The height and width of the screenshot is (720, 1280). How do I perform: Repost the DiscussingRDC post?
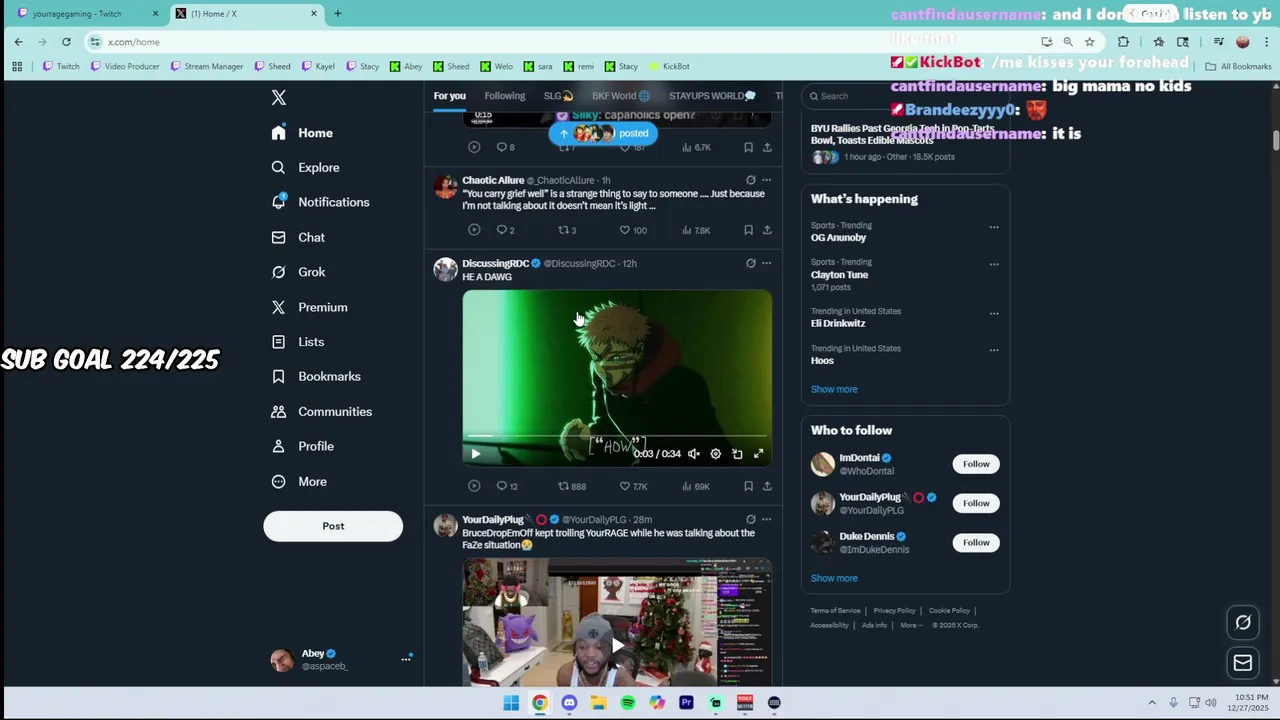[x=572, y=486]
